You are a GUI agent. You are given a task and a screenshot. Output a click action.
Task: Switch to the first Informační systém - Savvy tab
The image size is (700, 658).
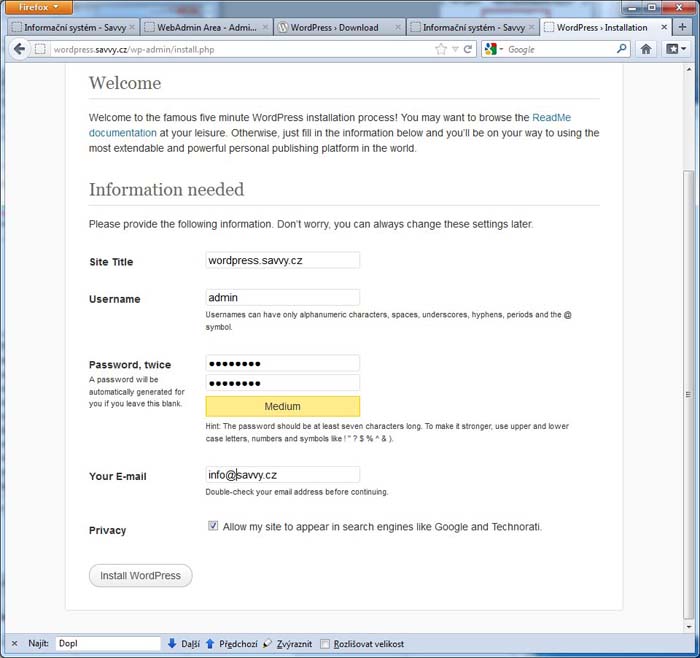73,27
